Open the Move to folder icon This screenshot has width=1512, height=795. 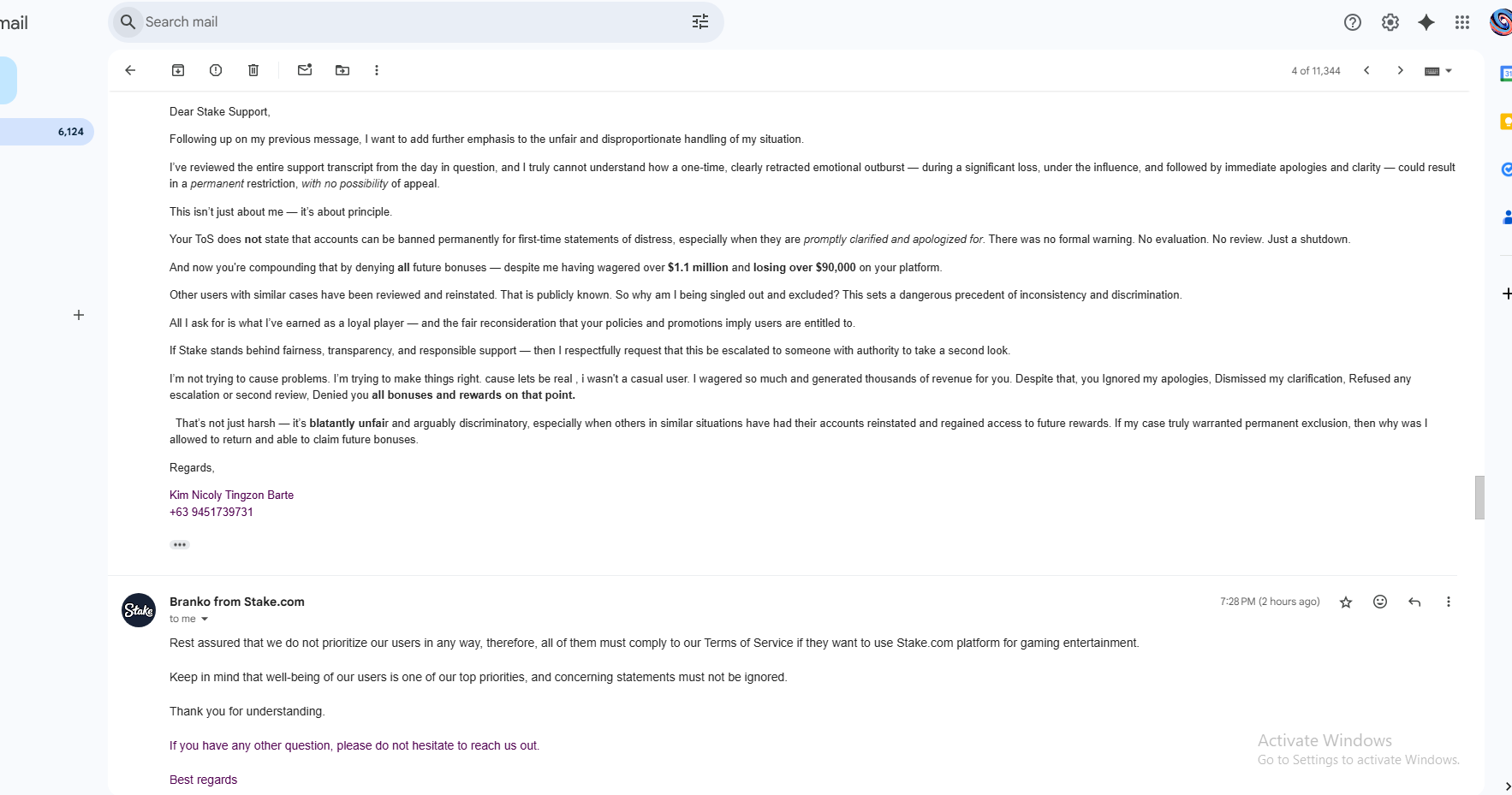pos(342,70)
